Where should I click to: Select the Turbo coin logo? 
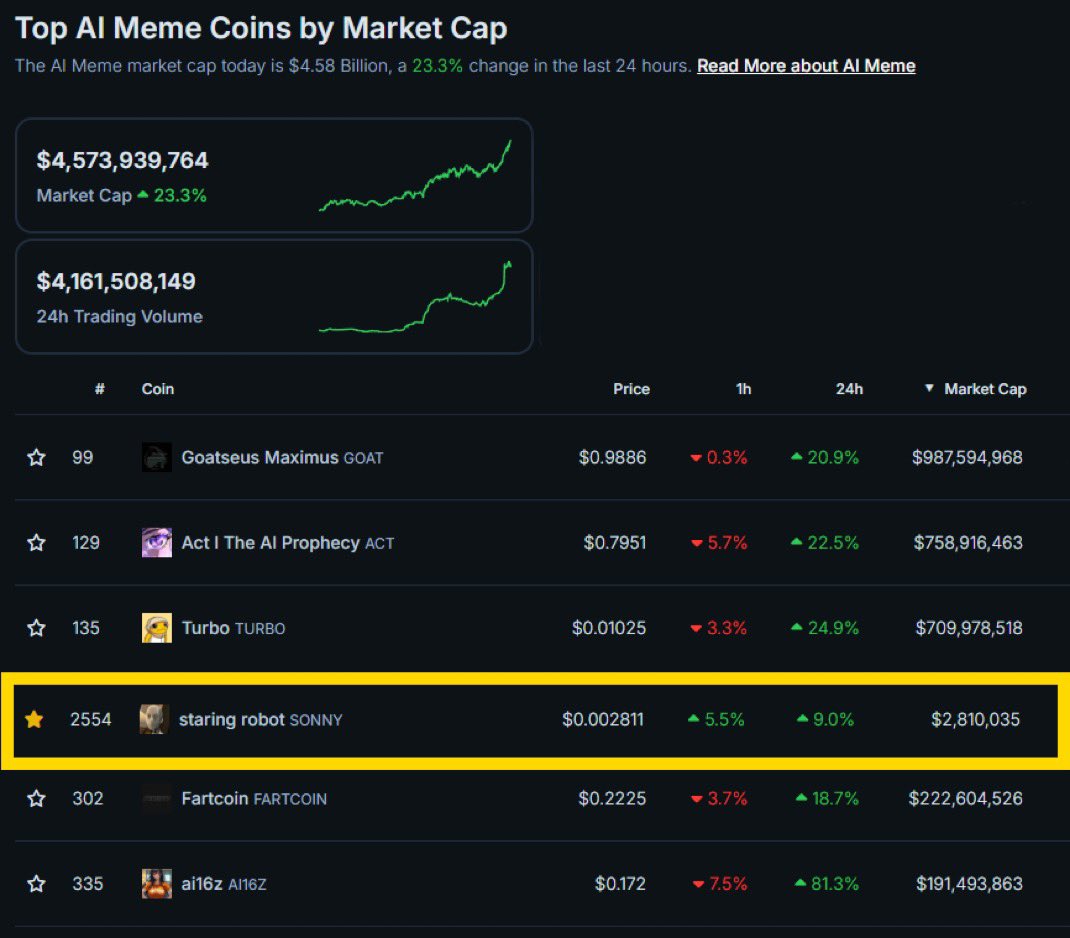coord(155,627)
